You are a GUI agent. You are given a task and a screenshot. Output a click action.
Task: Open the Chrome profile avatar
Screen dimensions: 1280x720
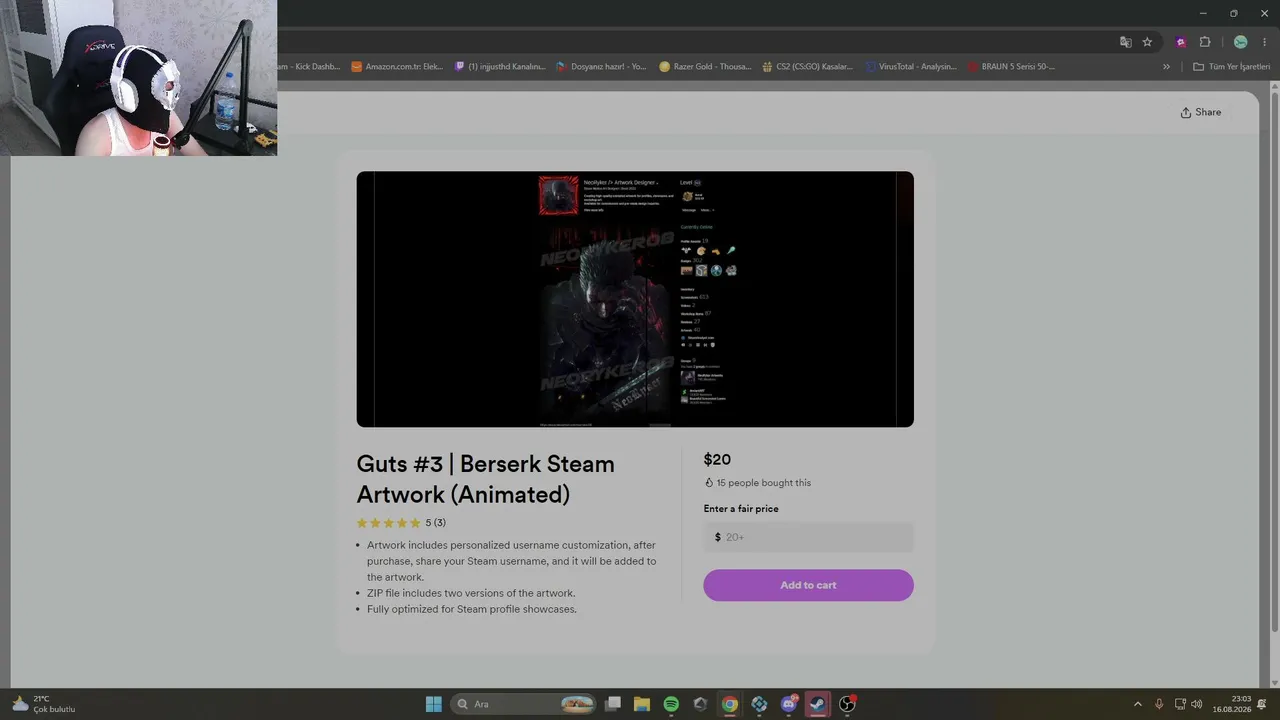[1240, 42]
